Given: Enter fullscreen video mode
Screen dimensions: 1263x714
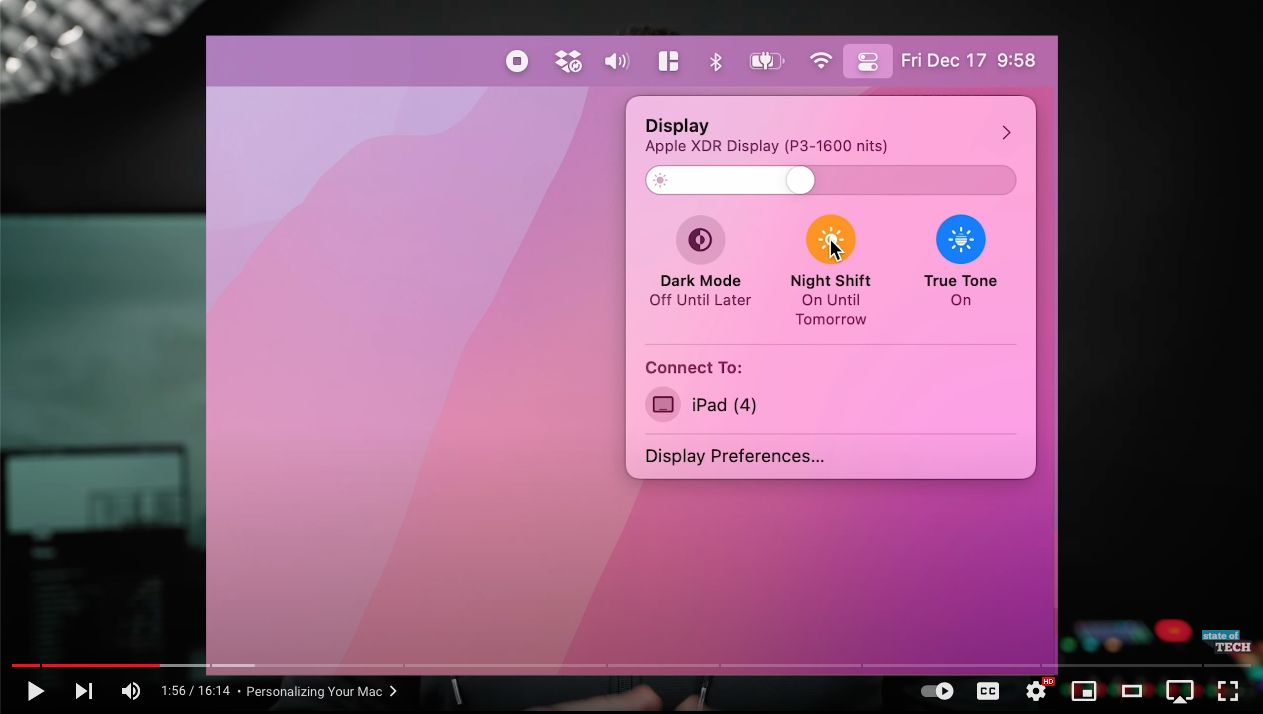Looking at the screenshot, I should pos(1228,691).
